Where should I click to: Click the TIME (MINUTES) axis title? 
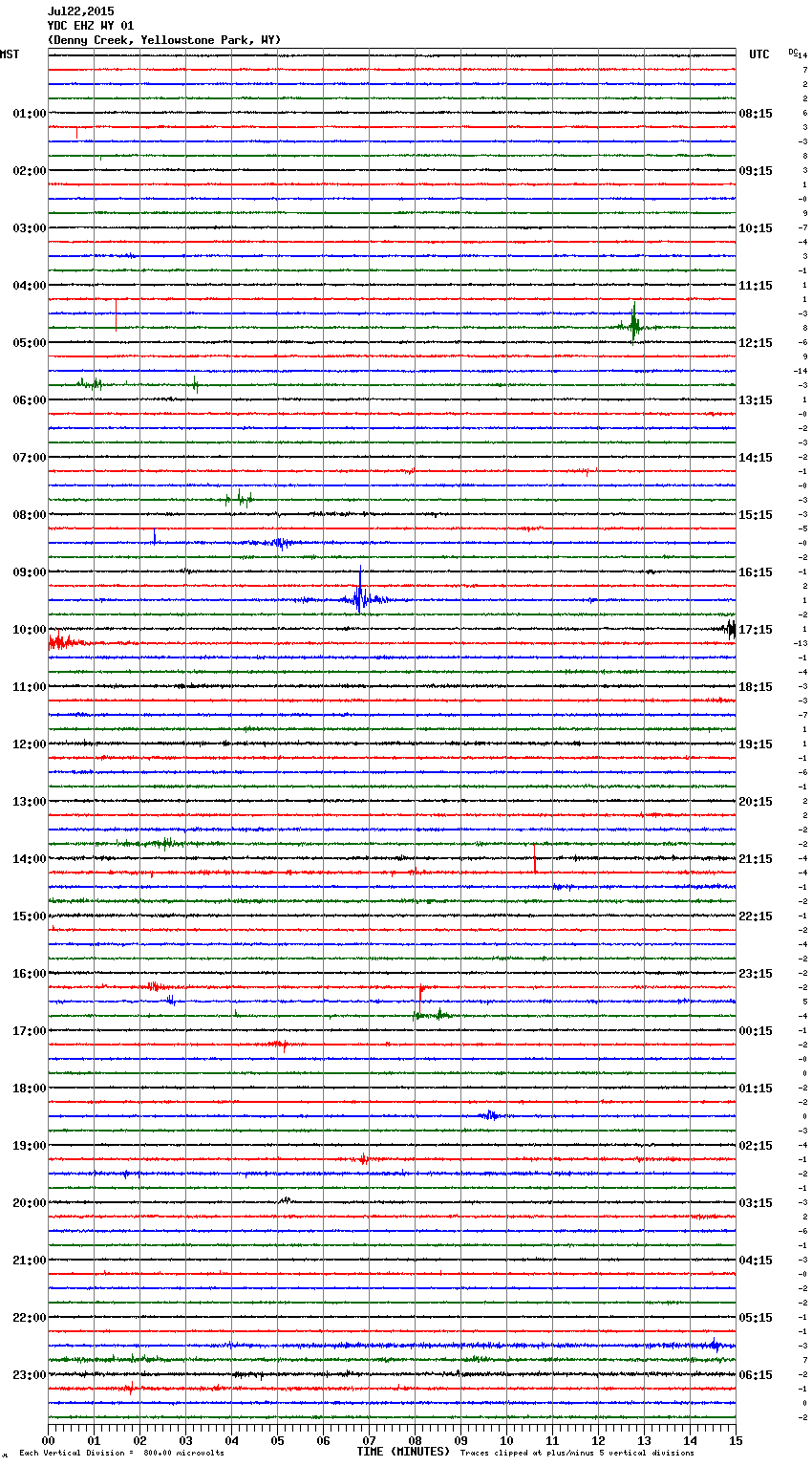click(403, 1452)
